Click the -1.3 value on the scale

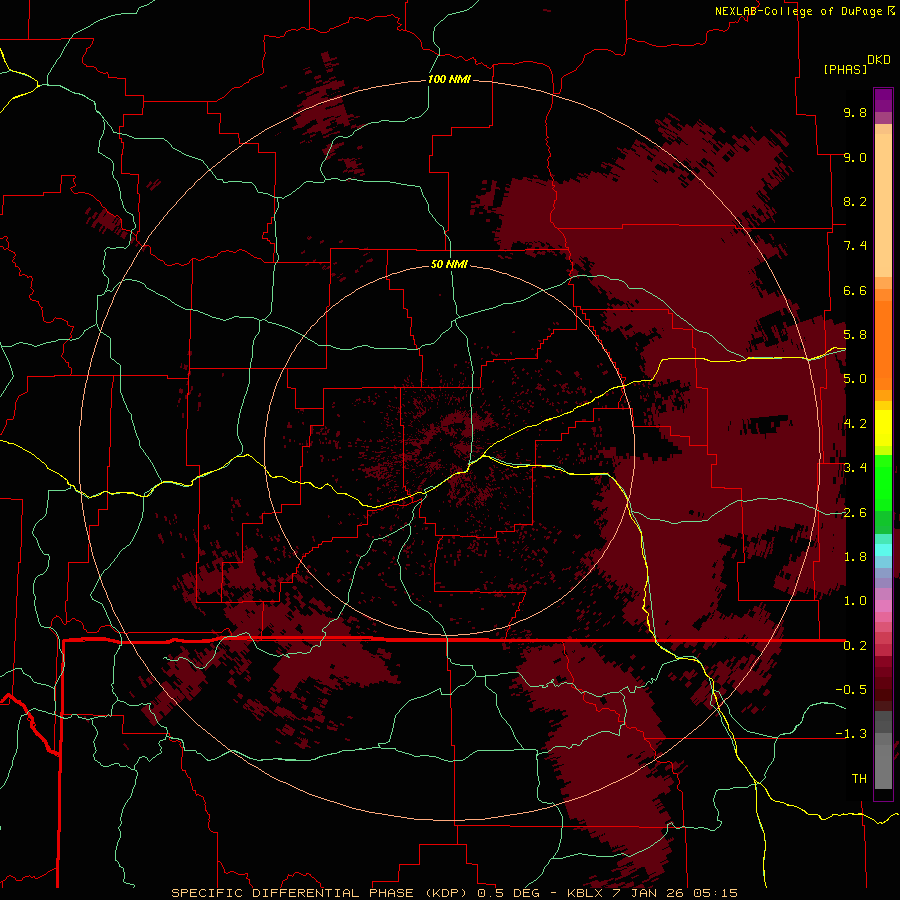pyautogui.click(x=851, y=734)
